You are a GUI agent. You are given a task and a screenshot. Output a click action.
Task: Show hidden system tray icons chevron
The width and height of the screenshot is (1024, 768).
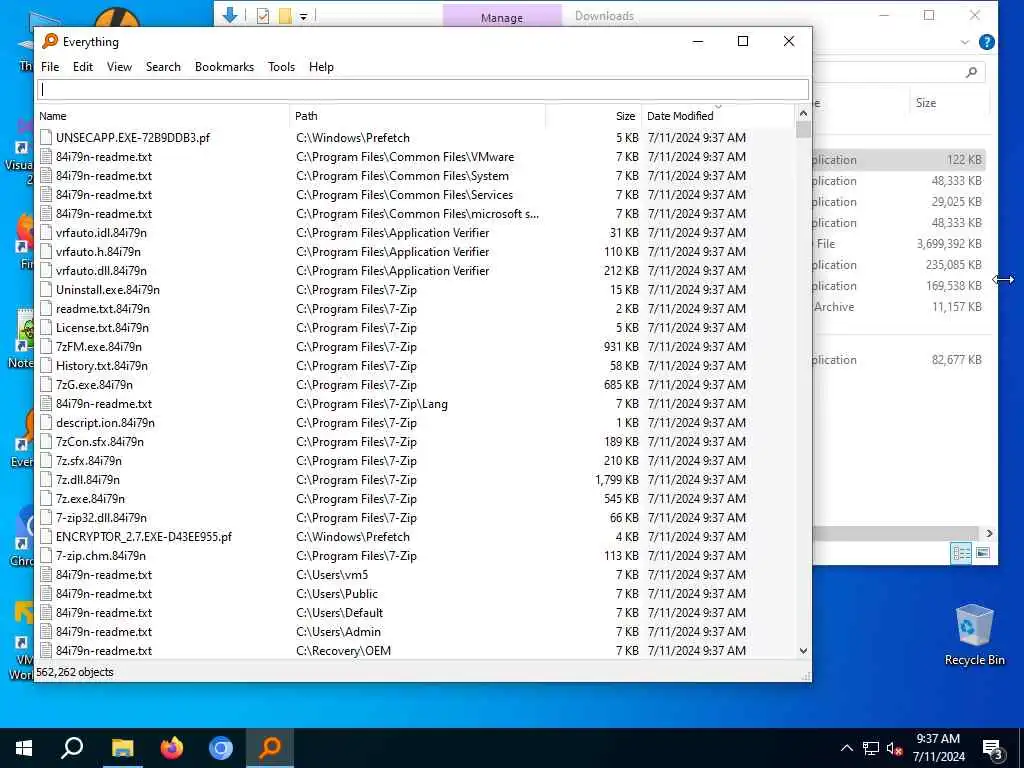point(846,748)
